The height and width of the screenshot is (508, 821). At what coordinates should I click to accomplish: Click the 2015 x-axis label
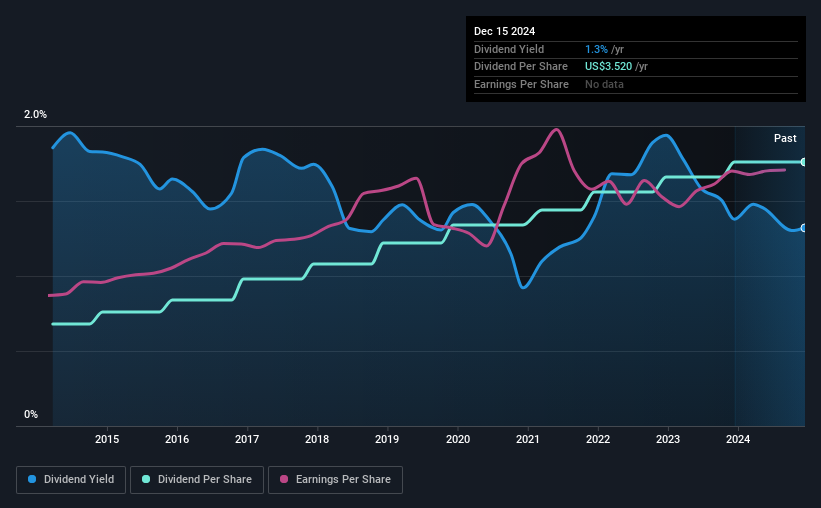(107, 439)
